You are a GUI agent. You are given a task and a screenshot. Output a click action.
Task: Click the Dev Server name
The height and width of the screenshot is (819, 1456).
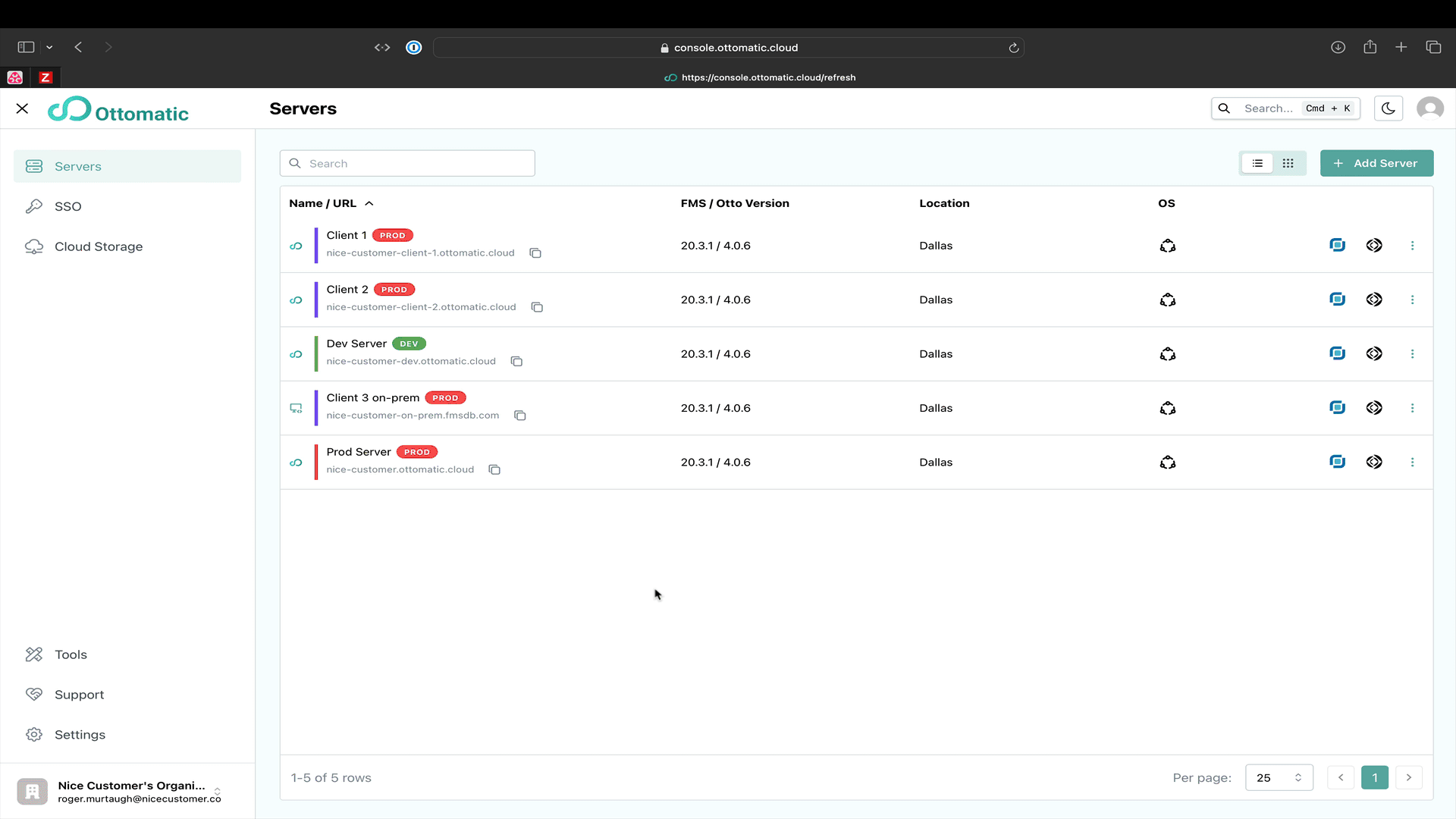click(x=356, y=344)
